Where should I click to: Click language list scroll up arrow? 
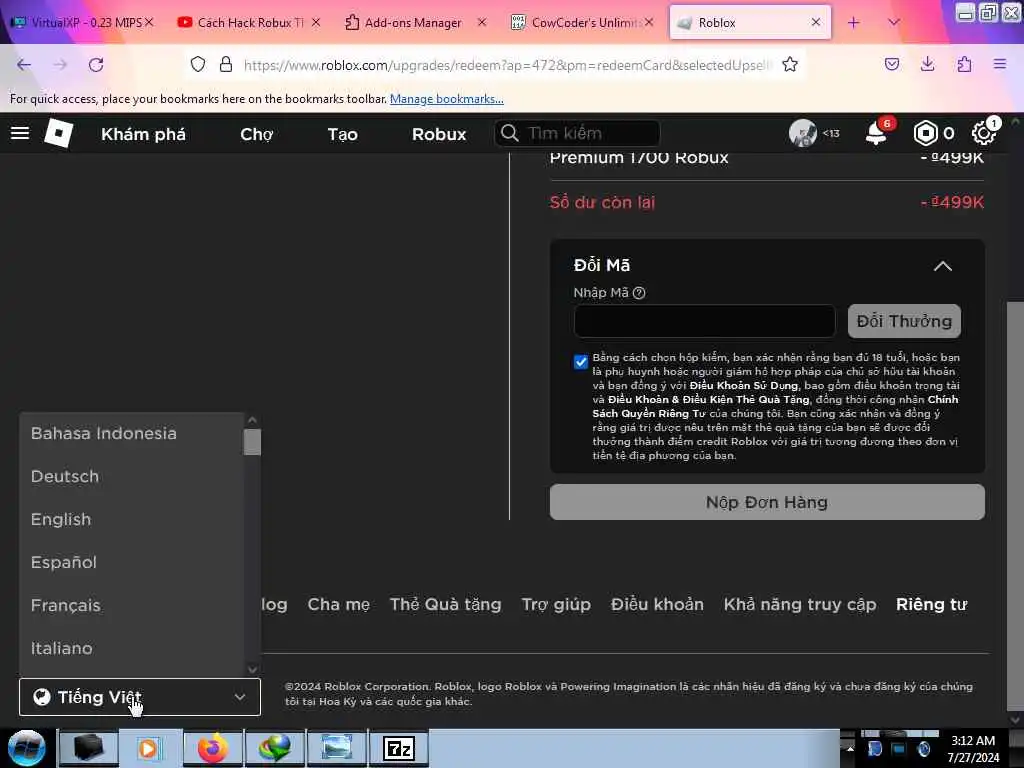point(252,421)
